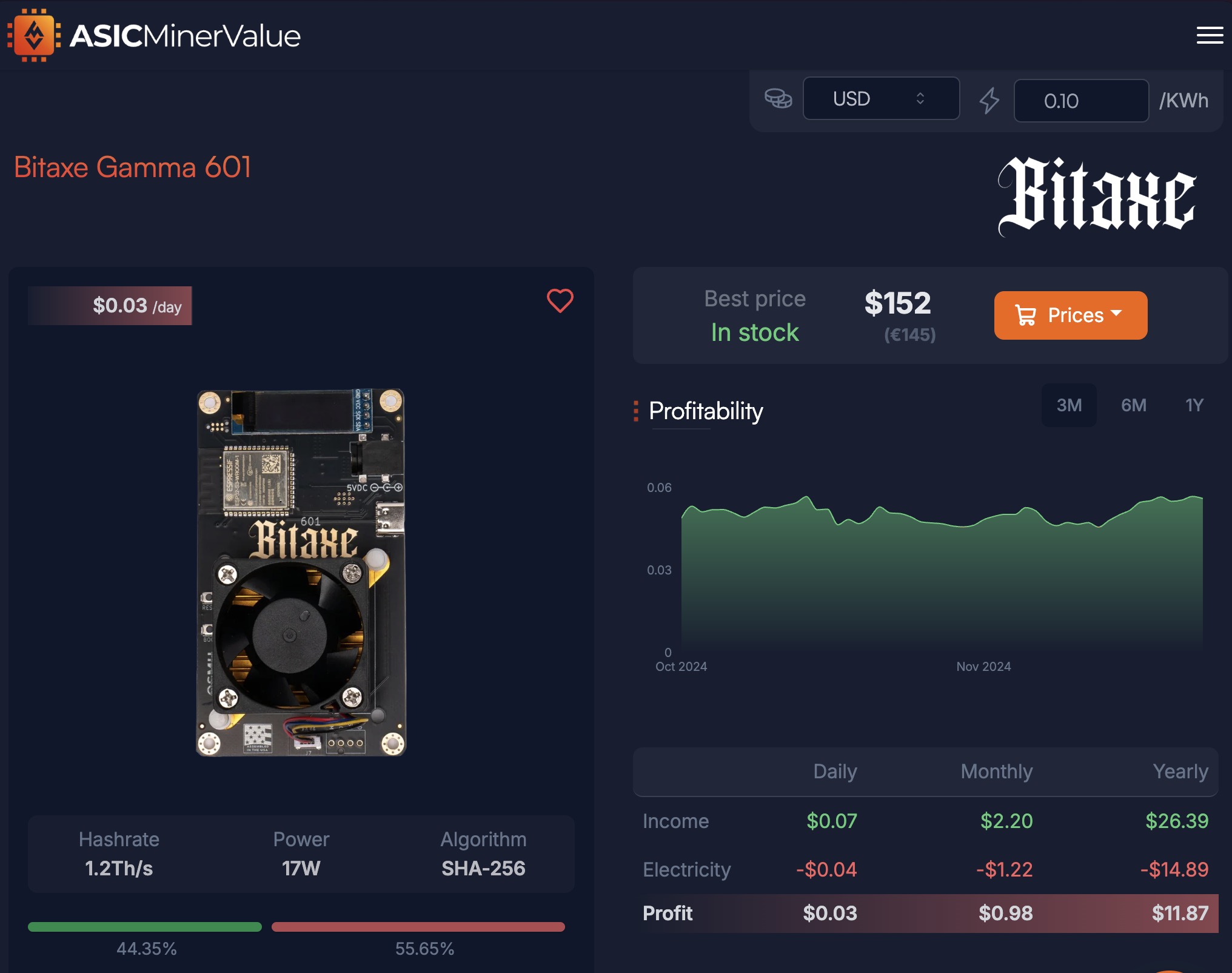Click monthly electricity -$1.22
This screenshot has height=973, width=1232.
[x=1004, y=869]
